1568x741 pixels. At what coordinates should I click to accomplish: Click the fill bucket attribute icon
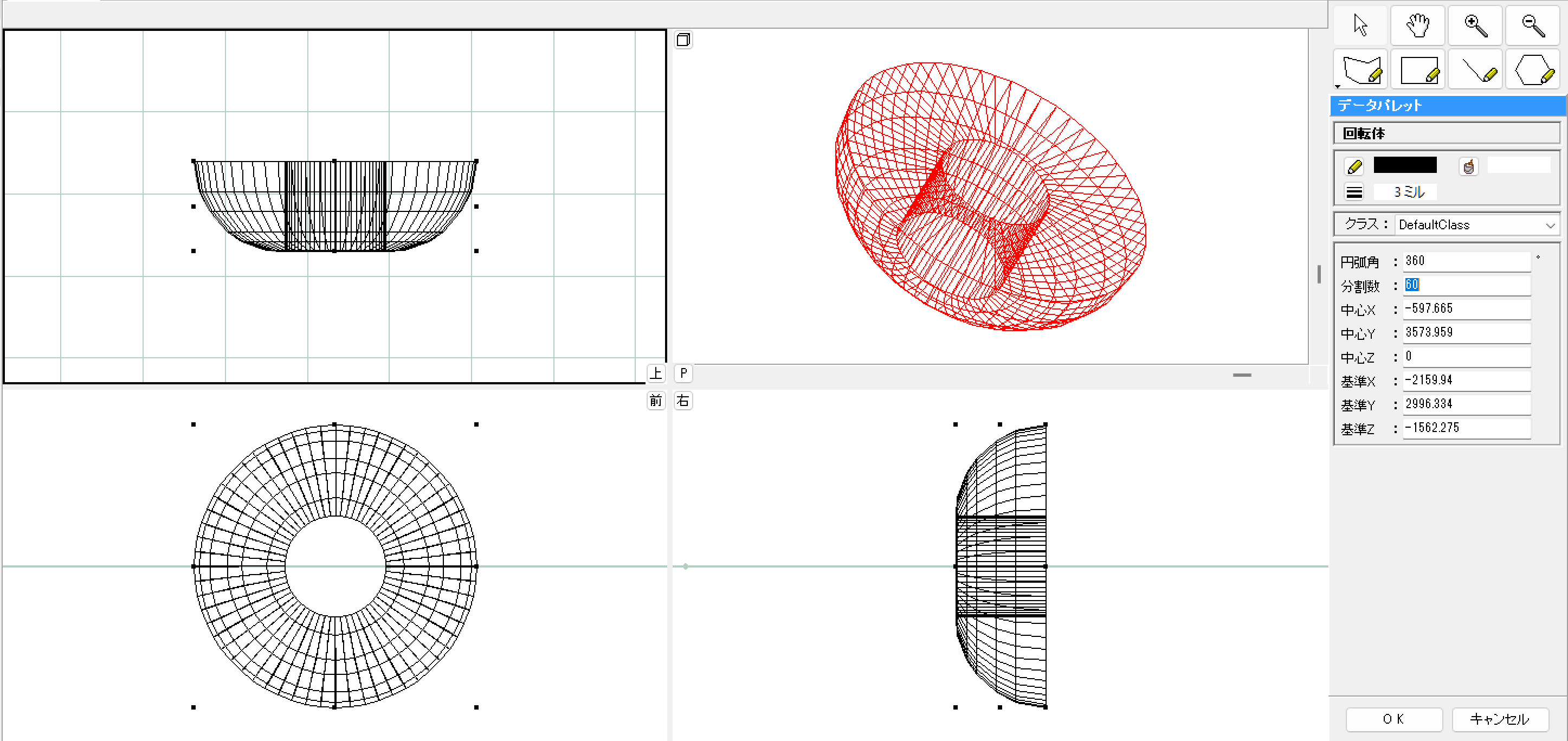(x=1468, y=166)
